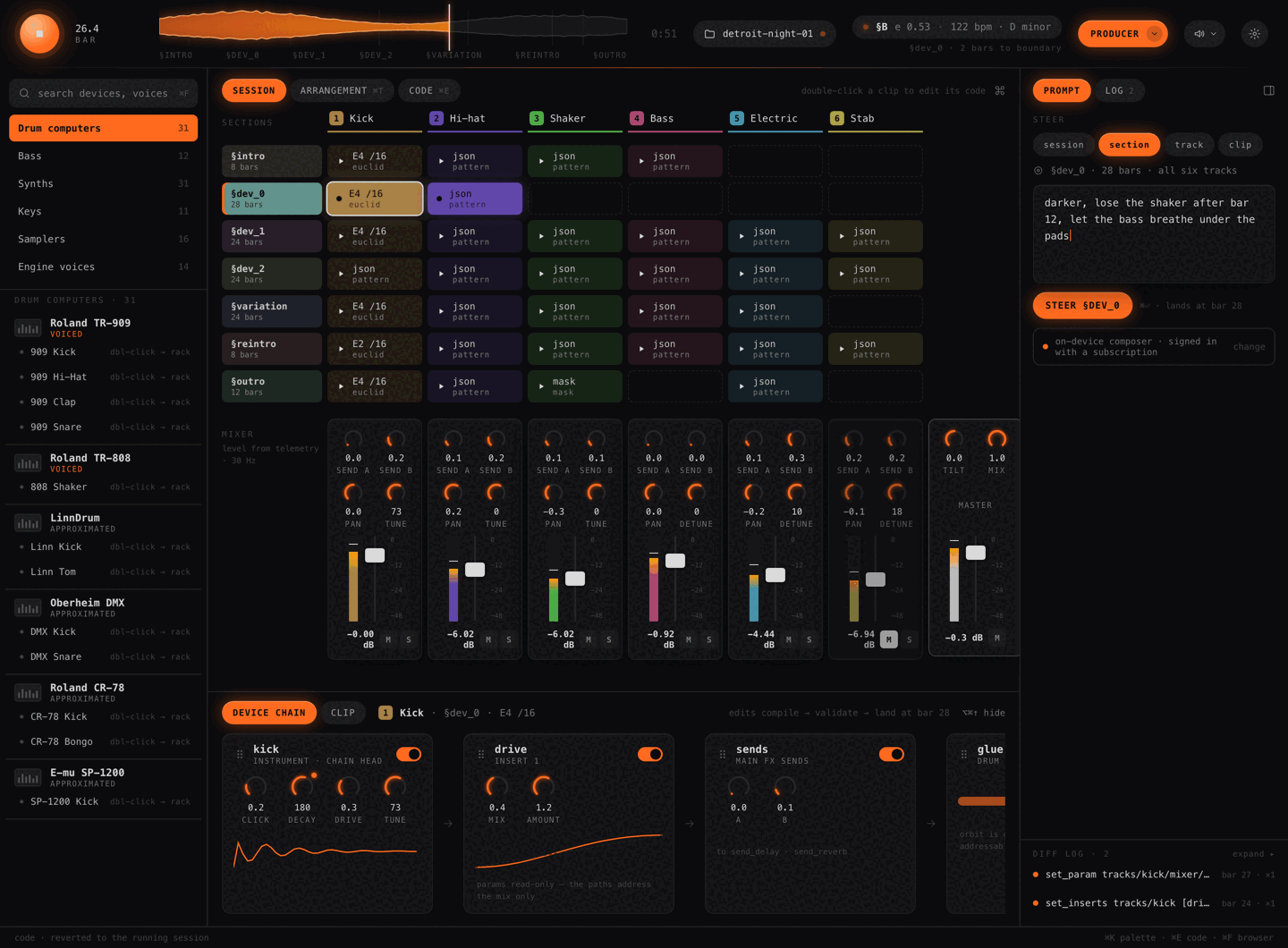
Task: Set steer scope to session
Action: 1063,145
